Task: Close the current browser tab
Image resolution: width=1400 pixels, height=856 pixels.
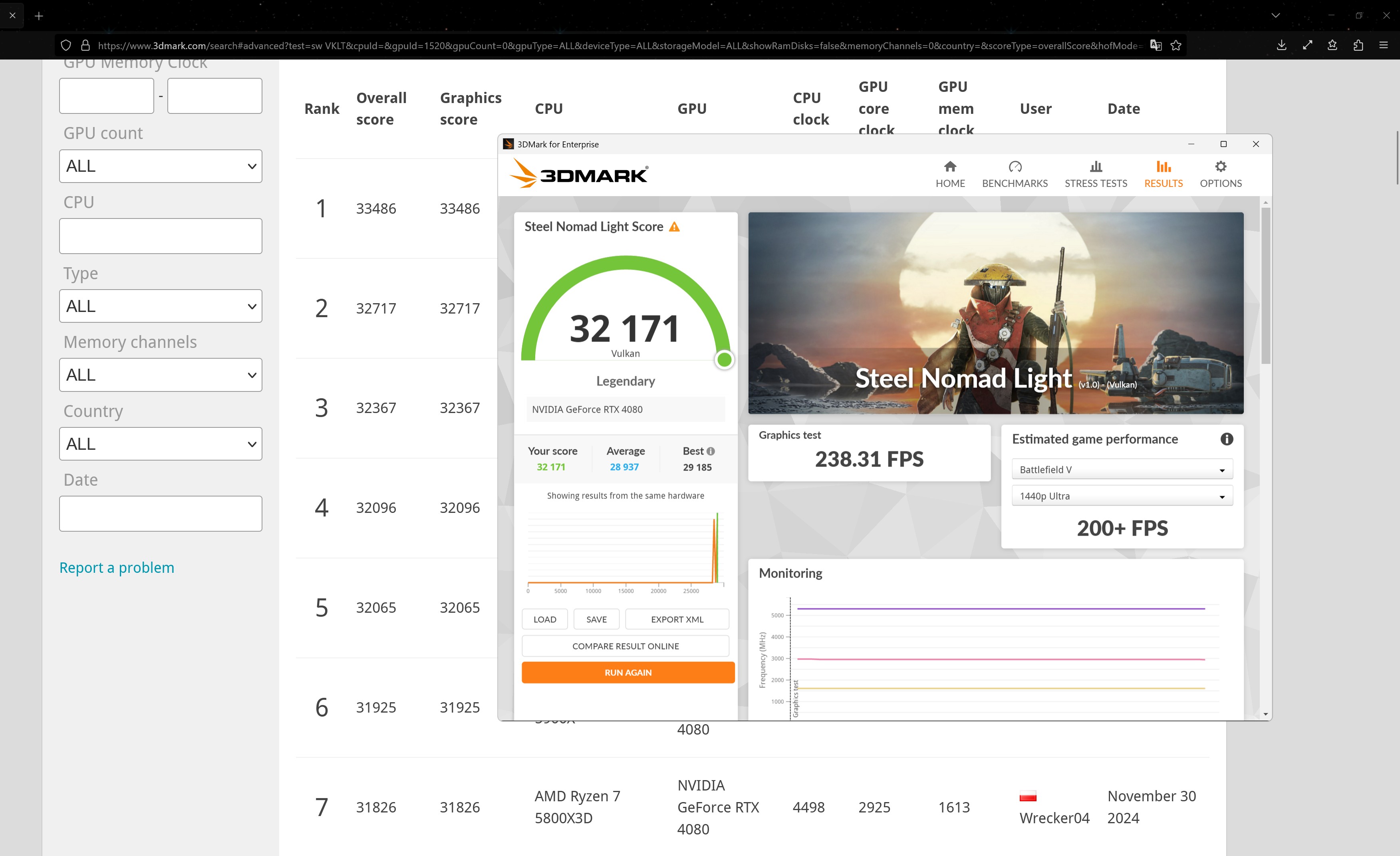Action: [x=12, y=15]
